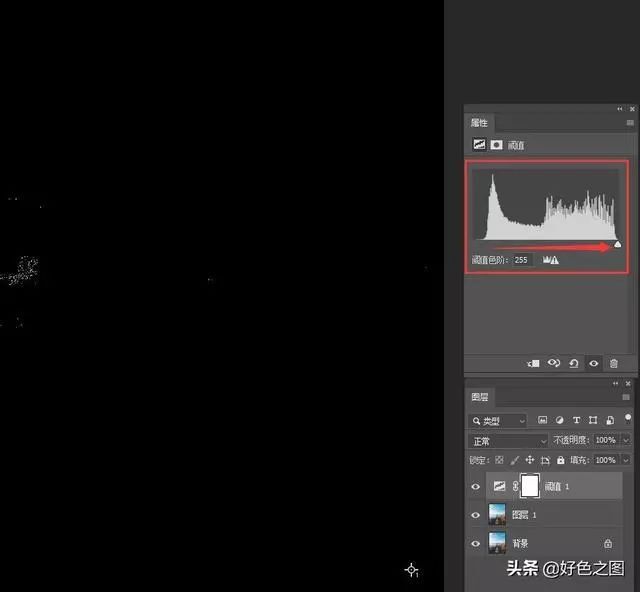Click the clip to layer icon in Properties
This screenshot has height=592, width=640.
pos(534,363)
